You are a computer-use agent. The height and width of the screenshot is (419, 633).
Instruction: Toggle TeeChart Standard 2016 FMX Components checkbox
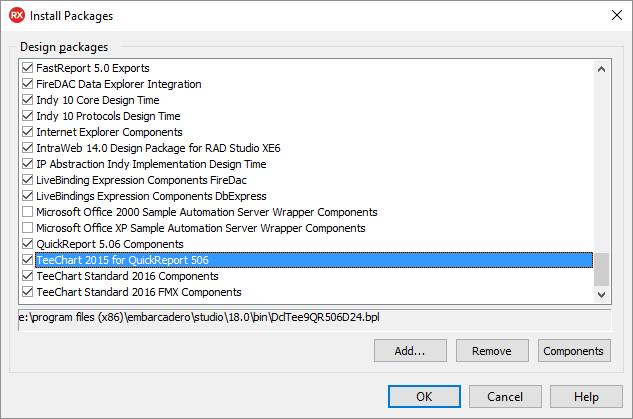27,291
